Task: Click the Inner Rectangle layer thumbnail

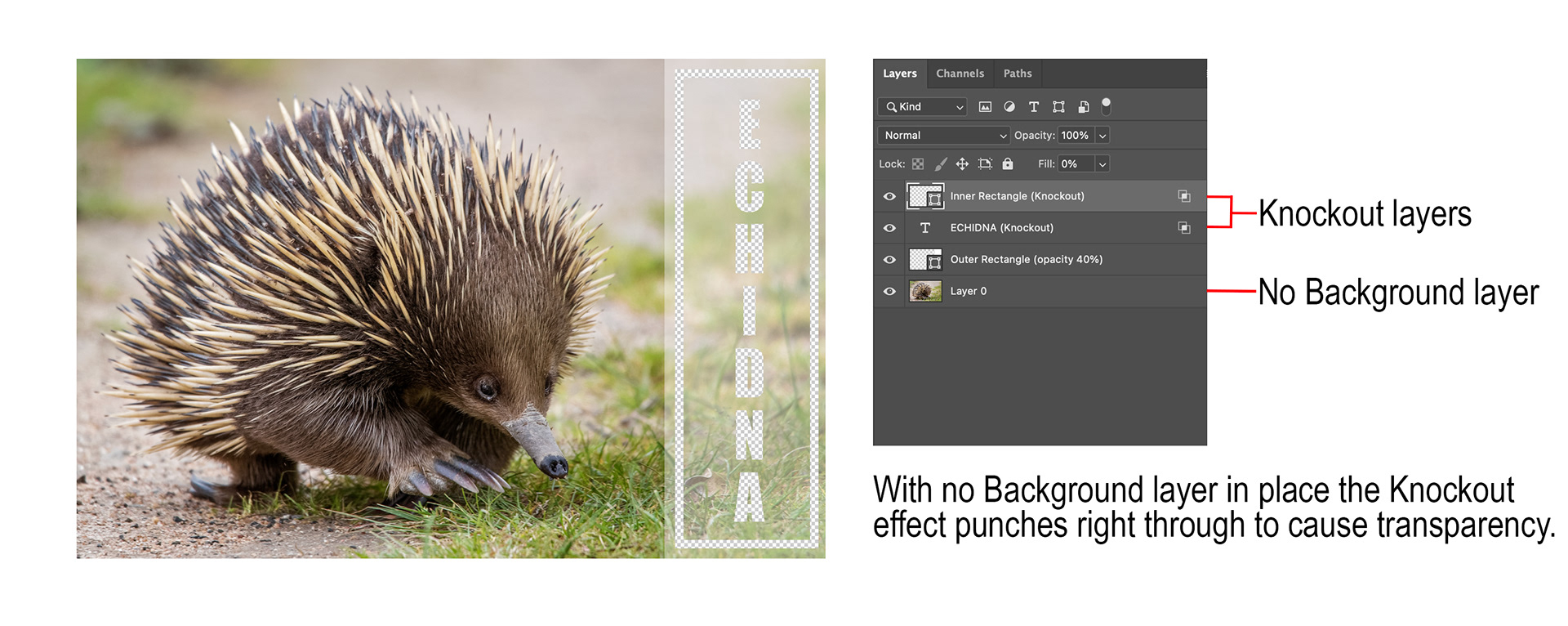Action: pos(925,196)
